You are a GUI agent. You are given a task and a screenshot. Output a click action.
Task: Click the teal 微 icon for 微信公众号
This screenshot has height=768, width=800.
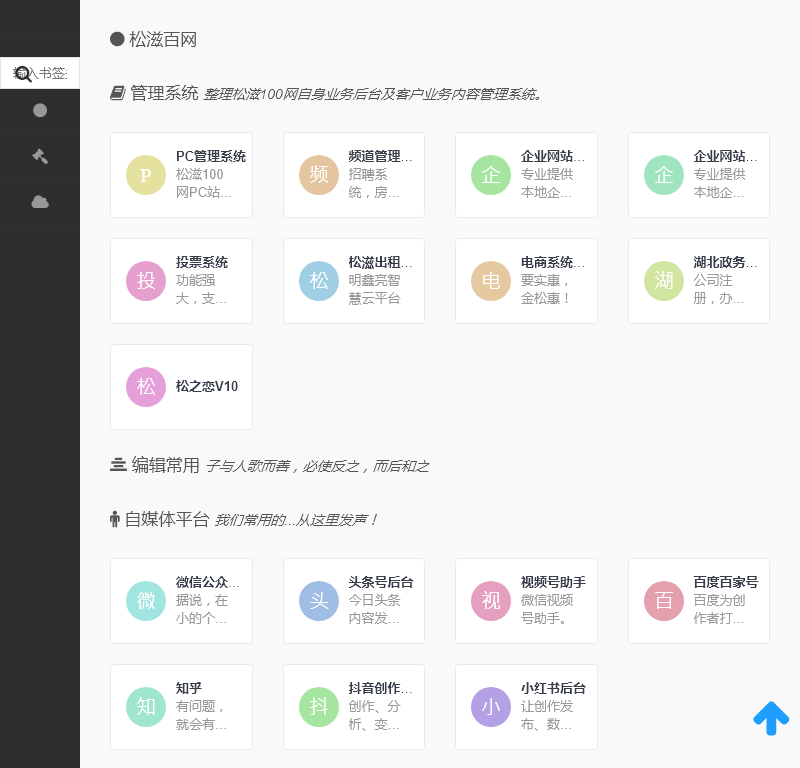tap(146, 601)
